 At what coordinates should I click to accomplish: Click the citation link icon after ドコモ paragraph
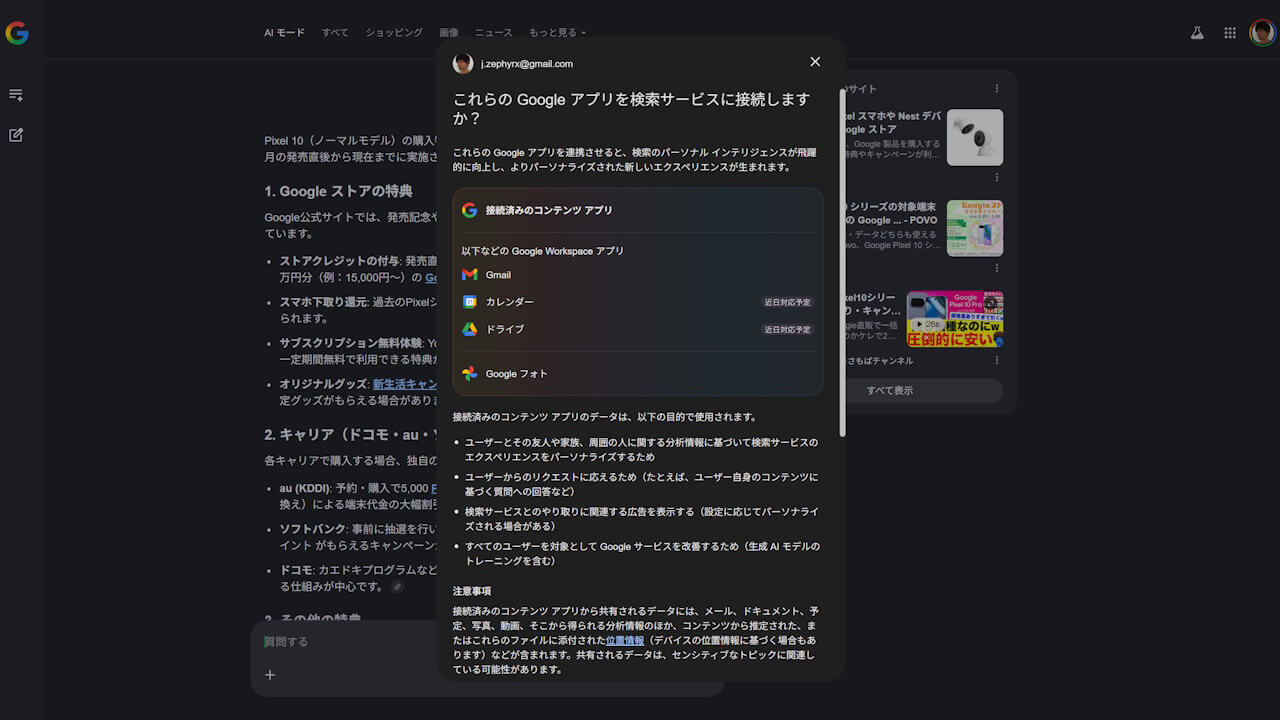pos(397,587)
